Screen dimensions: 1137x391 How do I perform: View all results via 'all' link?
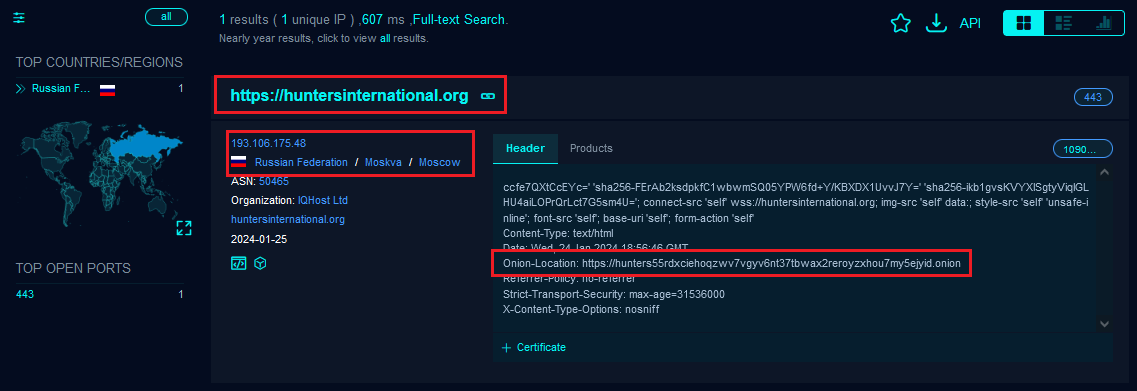385,38
